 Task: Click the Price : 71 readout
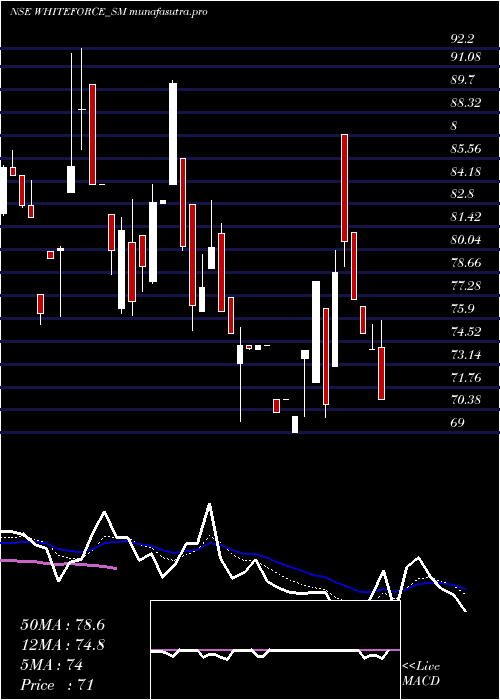click(x=57, y=685)
